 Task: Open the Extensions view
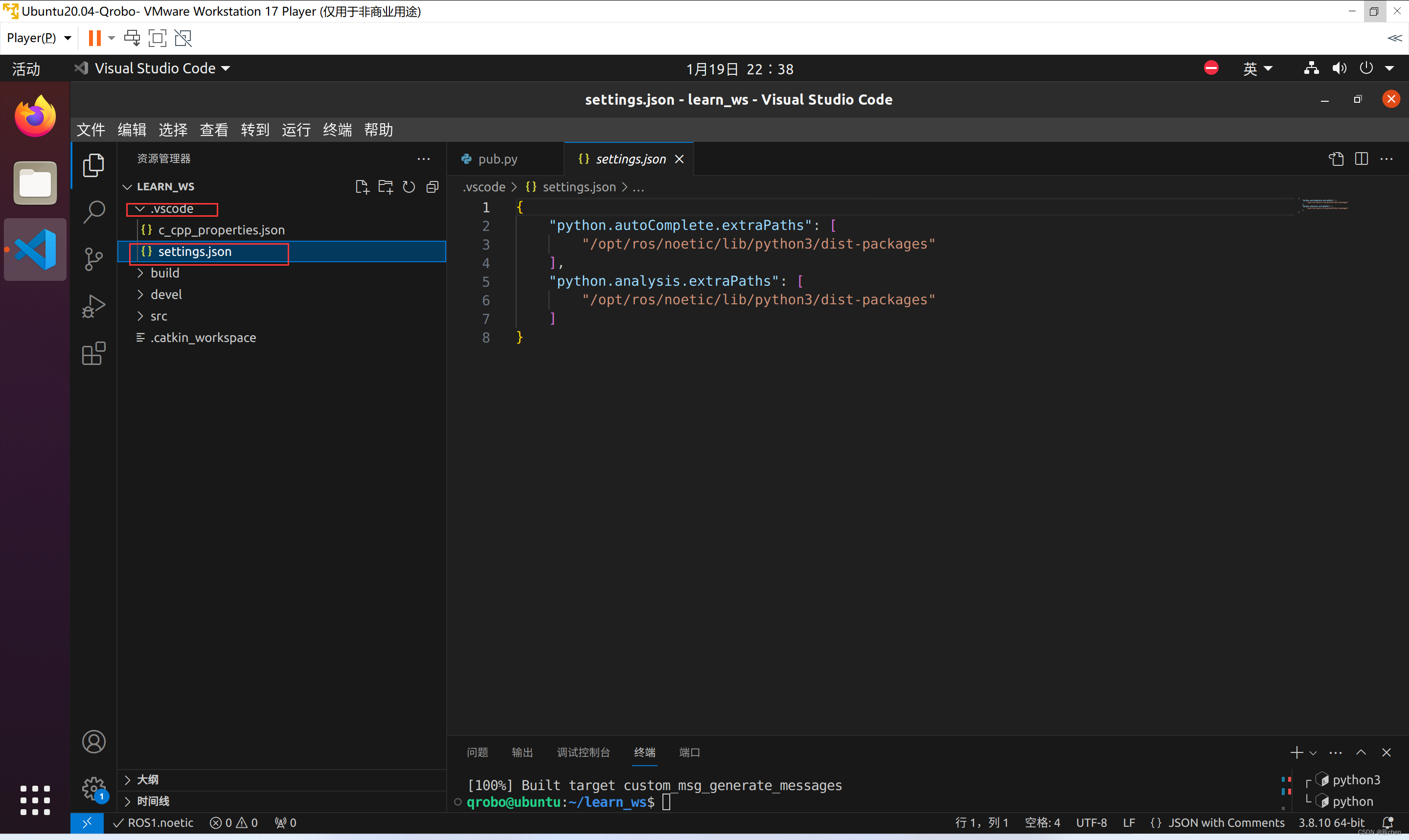pos(93,354)
